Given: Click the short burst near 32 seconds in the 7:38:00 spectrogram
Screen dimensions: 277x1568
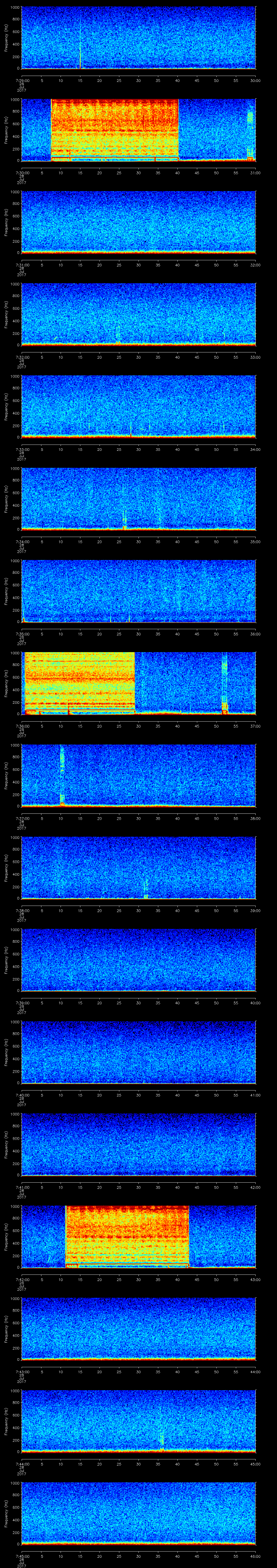Looking at the screenshot, I should point(146,888).
